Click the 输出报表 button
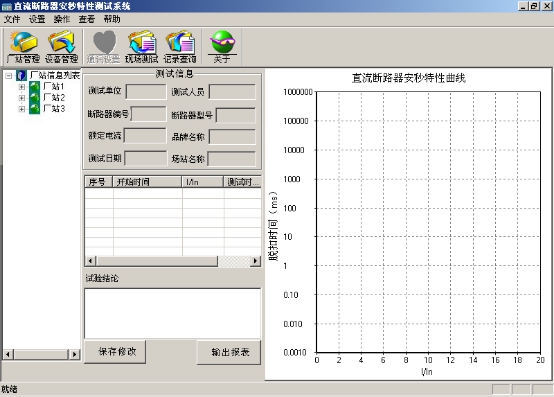Viewport: 554px width, 397px height. [x=229, y=352]
